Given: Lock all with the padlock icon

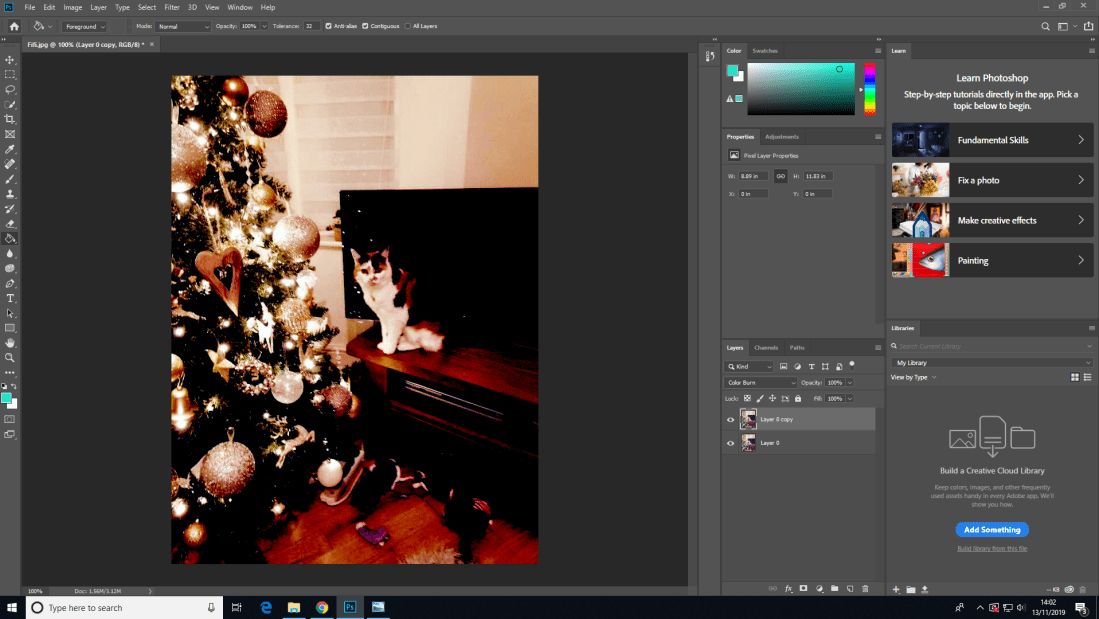Looking at the screenshot, I should click(797, 398).
